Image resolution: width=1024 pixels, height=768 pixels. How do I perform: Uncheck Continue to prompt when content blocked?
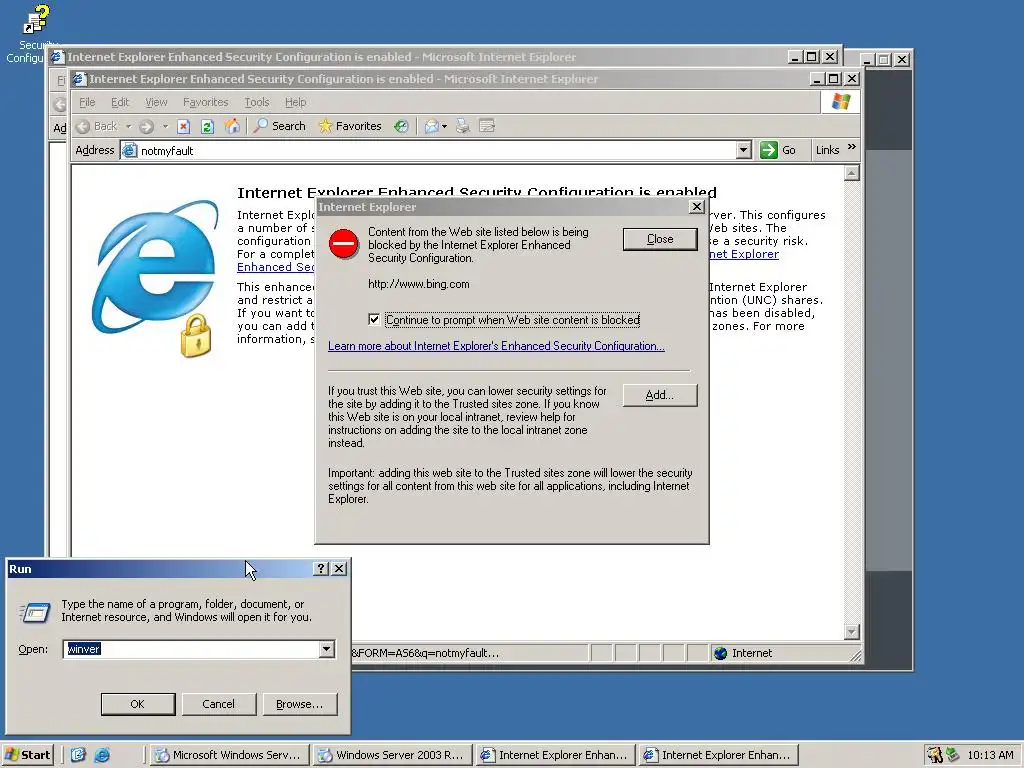coord(374,319)
